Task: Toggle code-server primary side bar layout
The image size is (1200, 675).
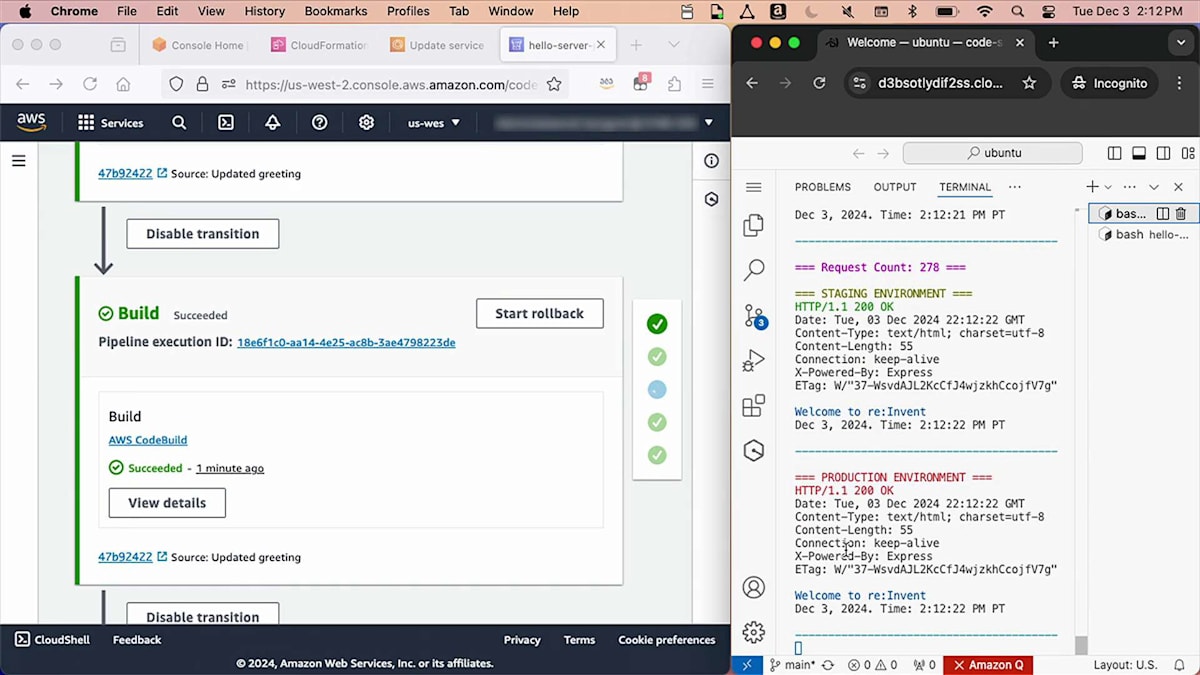Action: click(1114, 153)
